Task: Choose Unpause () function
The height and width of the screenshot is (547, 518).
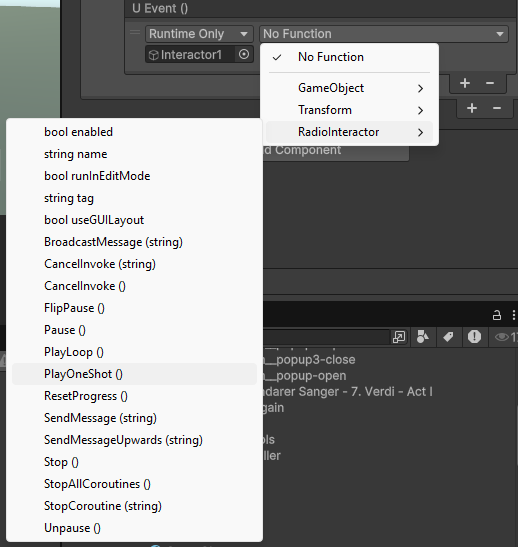Action: click(x=134, y=528)
